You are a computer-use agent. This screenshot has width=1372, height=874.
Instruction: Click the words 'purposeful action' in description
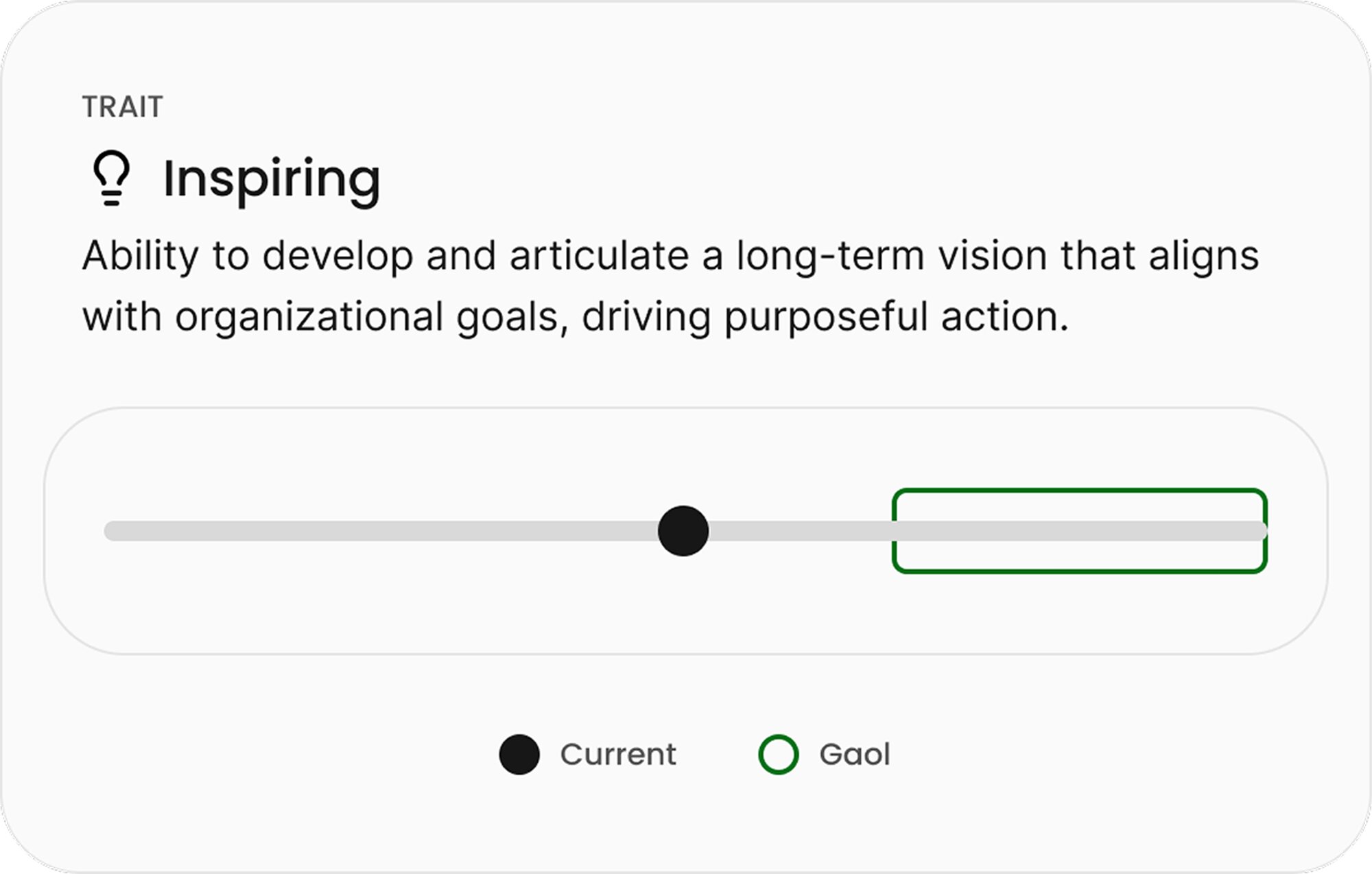click(897, 318)
